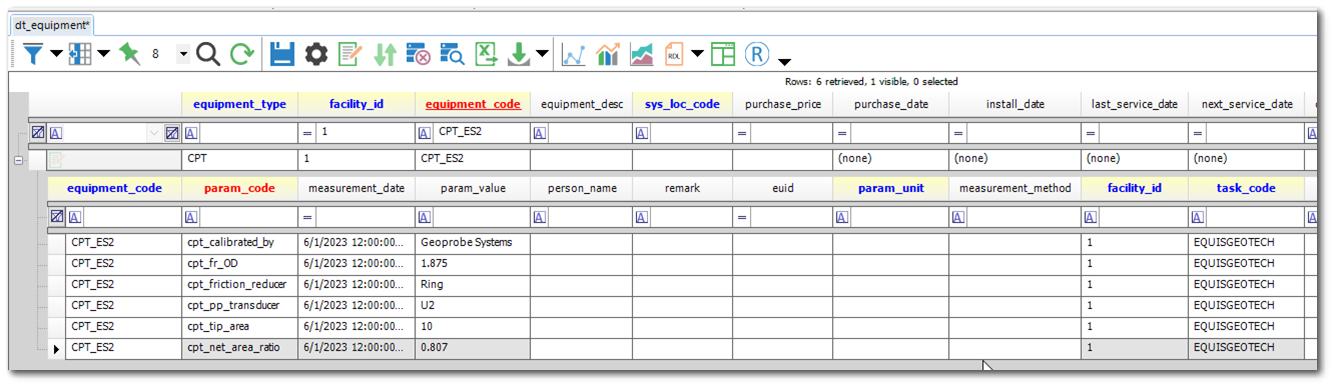The image size is (1333, 386).
Task: Click the edit form pencil icon
Action: (350, 54)
